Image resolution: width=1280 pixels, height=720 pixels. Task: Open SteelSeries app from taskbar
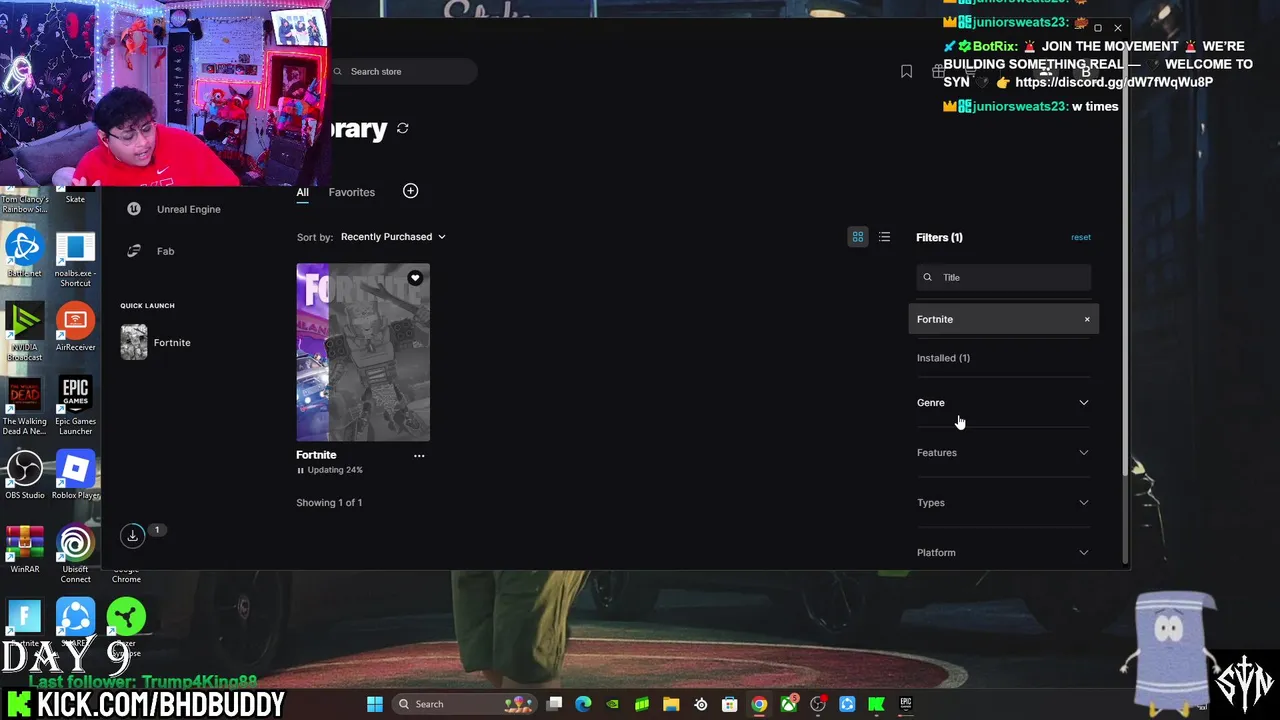pyautogui.click(x=700, y=704)
